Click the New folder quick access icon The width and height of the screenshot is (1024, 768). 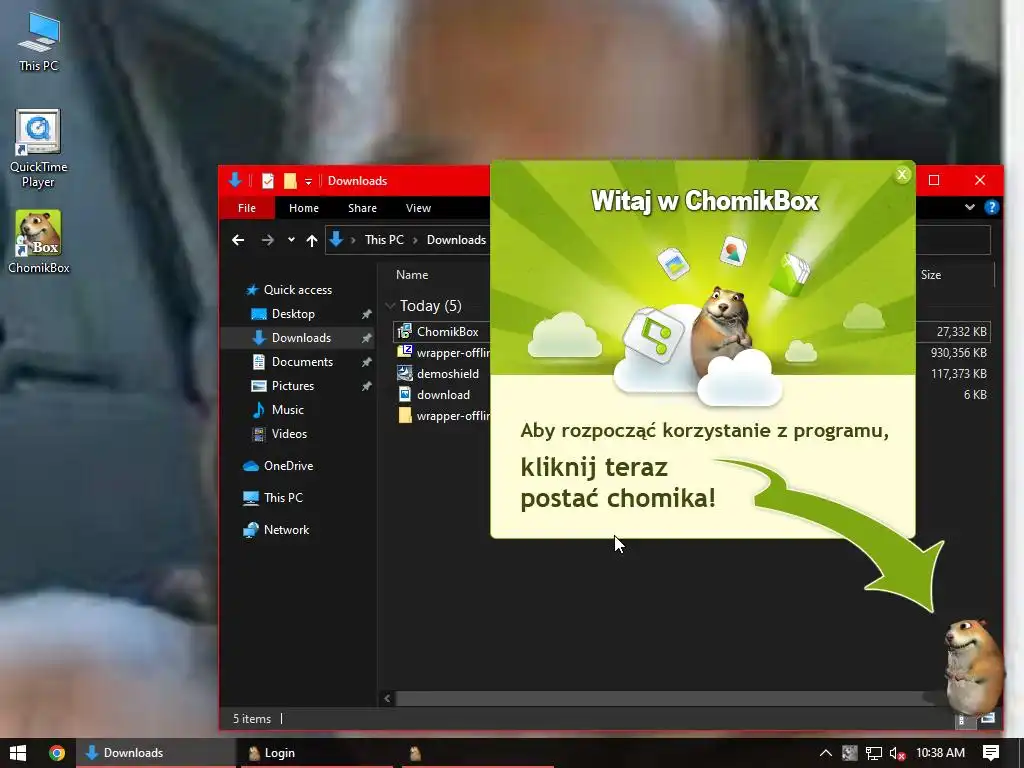290,181
